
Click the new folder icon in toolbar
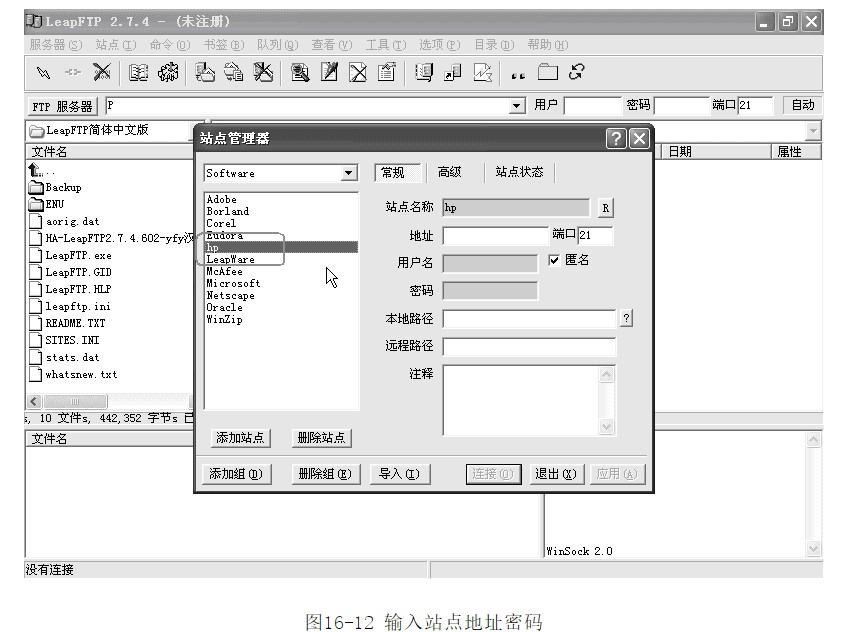click(547, 72)
